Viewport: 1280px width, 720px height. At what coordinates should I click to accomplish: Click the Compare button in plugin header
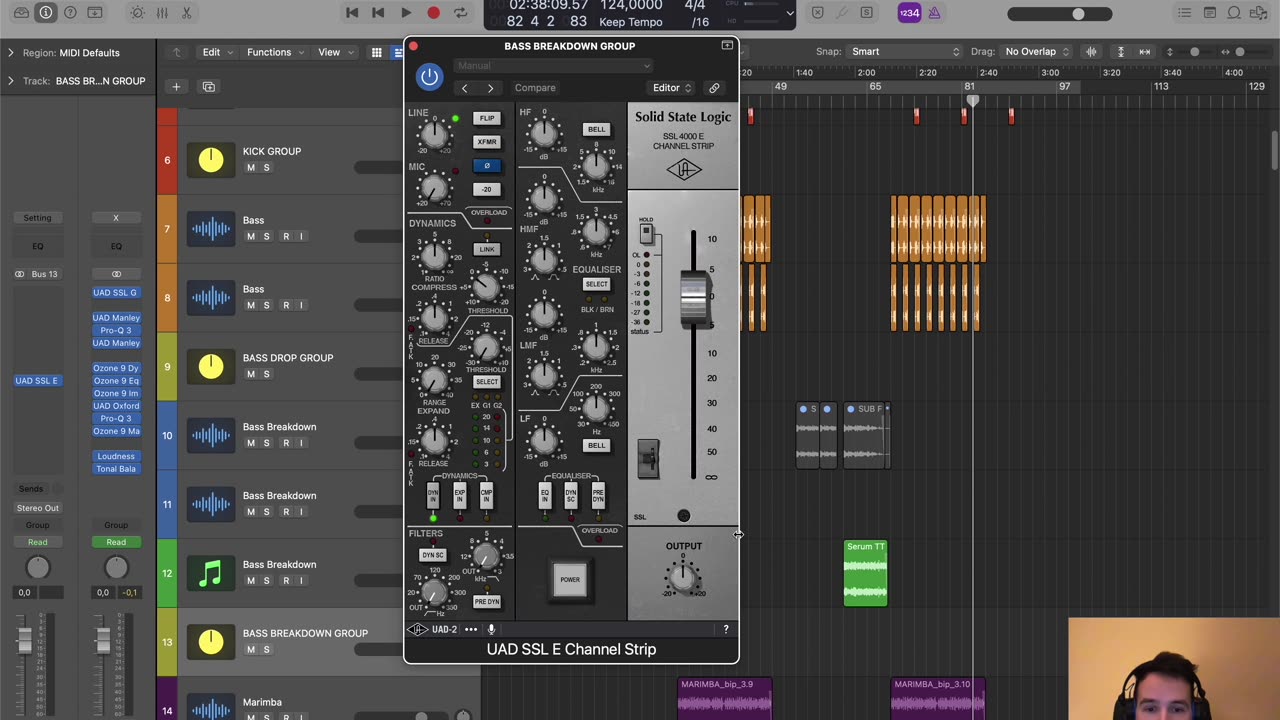tap(535, 88)
